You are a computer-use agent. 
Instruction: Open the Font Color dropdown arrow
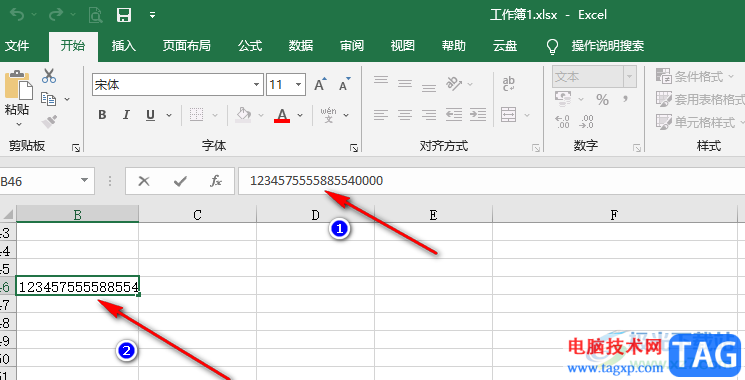(300, 115)
